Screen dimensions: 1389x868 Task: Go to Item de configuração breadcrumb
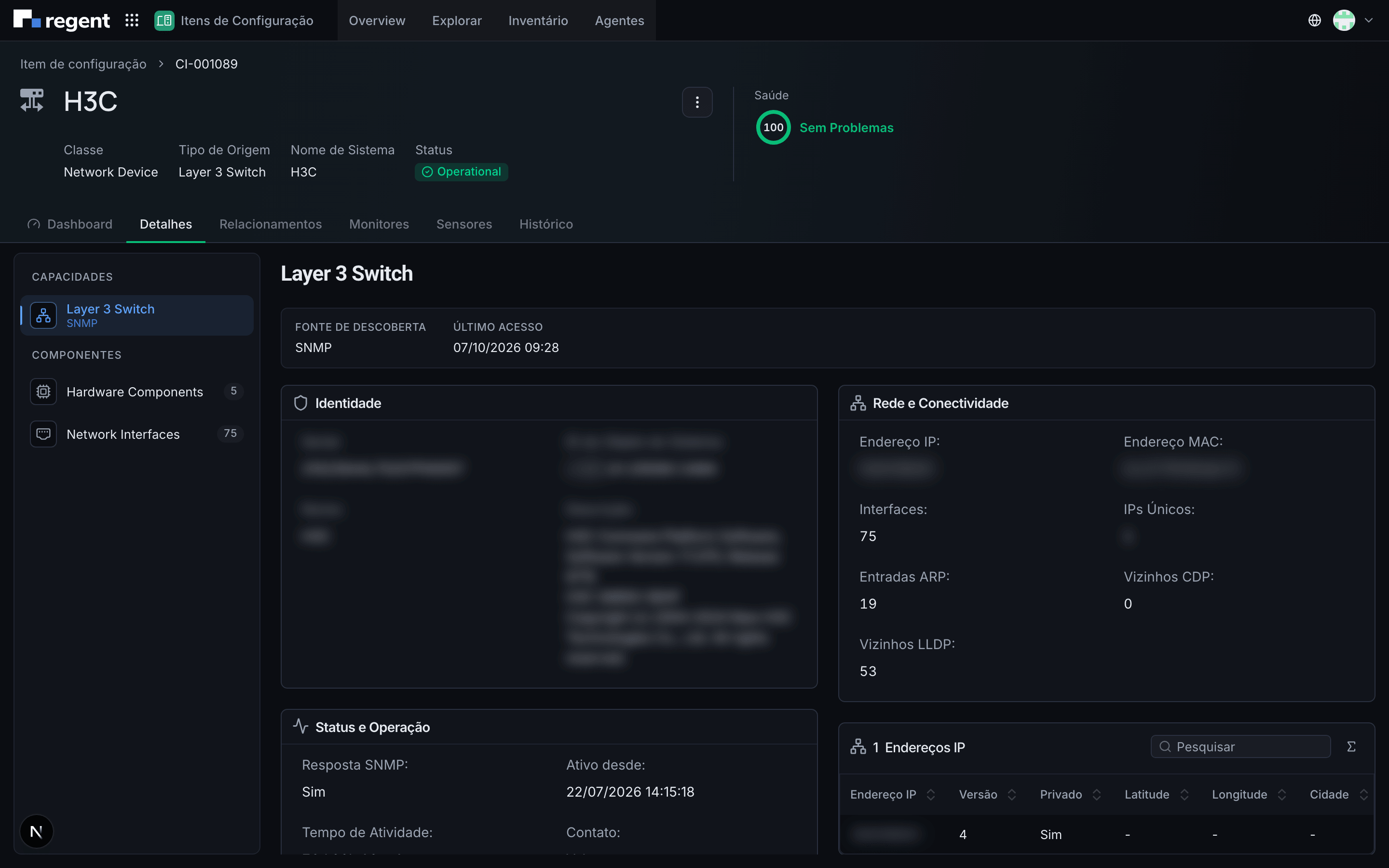click(x=83, y=64)
